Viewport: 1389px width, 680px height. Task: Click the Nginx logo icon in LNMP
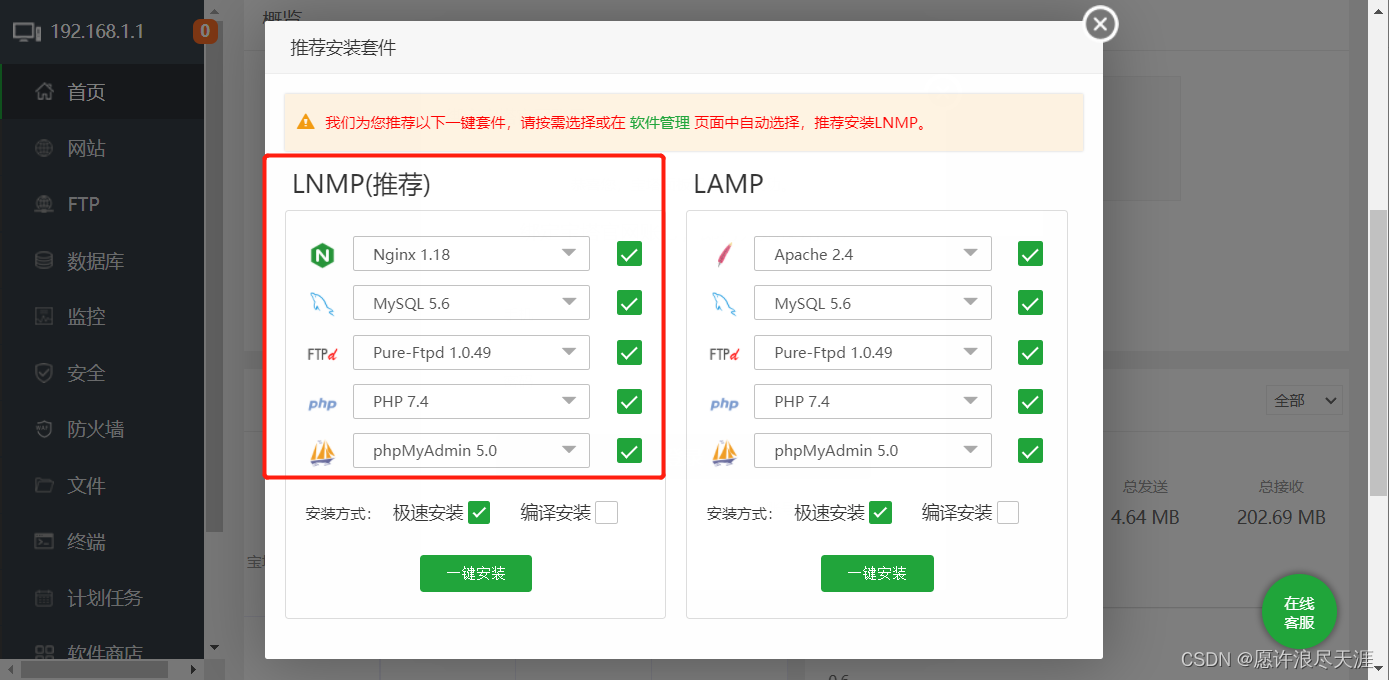click(x=322, y=255)
